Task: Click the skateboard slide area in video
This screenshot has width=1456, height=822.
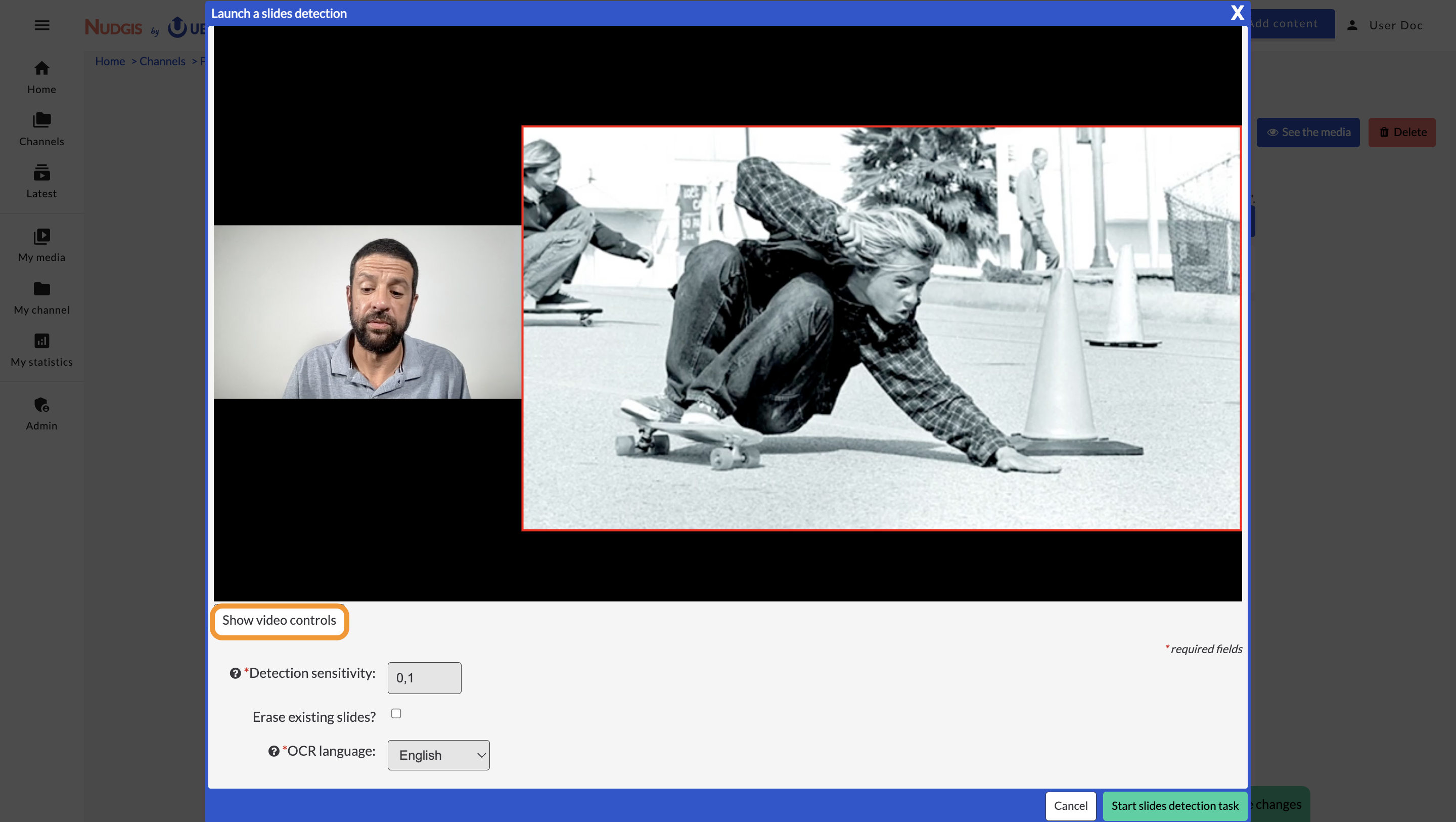Action: pyautogui.click(x=881, y=328)
